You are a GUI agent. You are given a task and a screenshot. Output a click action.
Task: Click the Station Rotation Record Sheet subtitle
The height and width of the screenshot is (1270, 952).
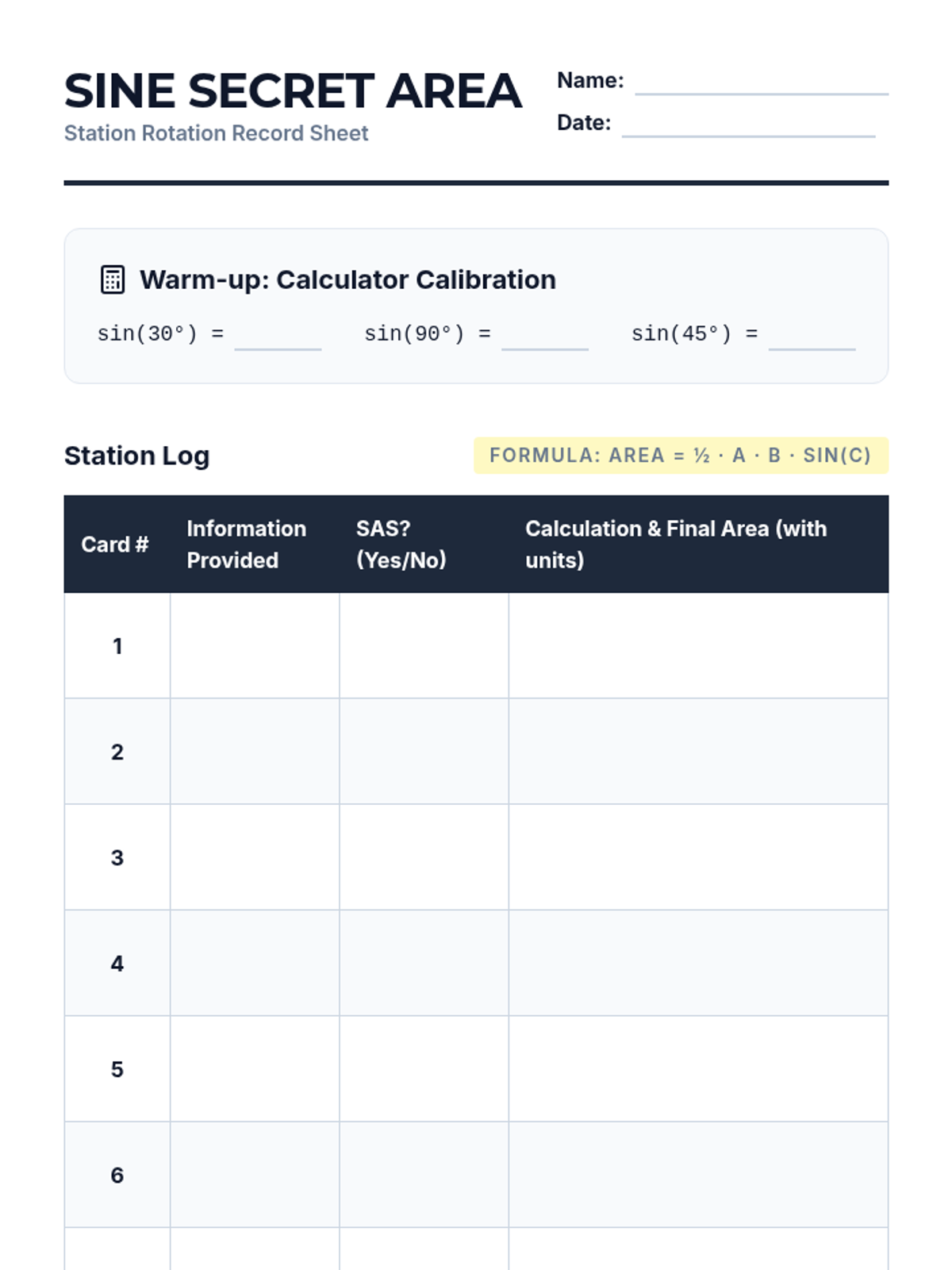216,133
